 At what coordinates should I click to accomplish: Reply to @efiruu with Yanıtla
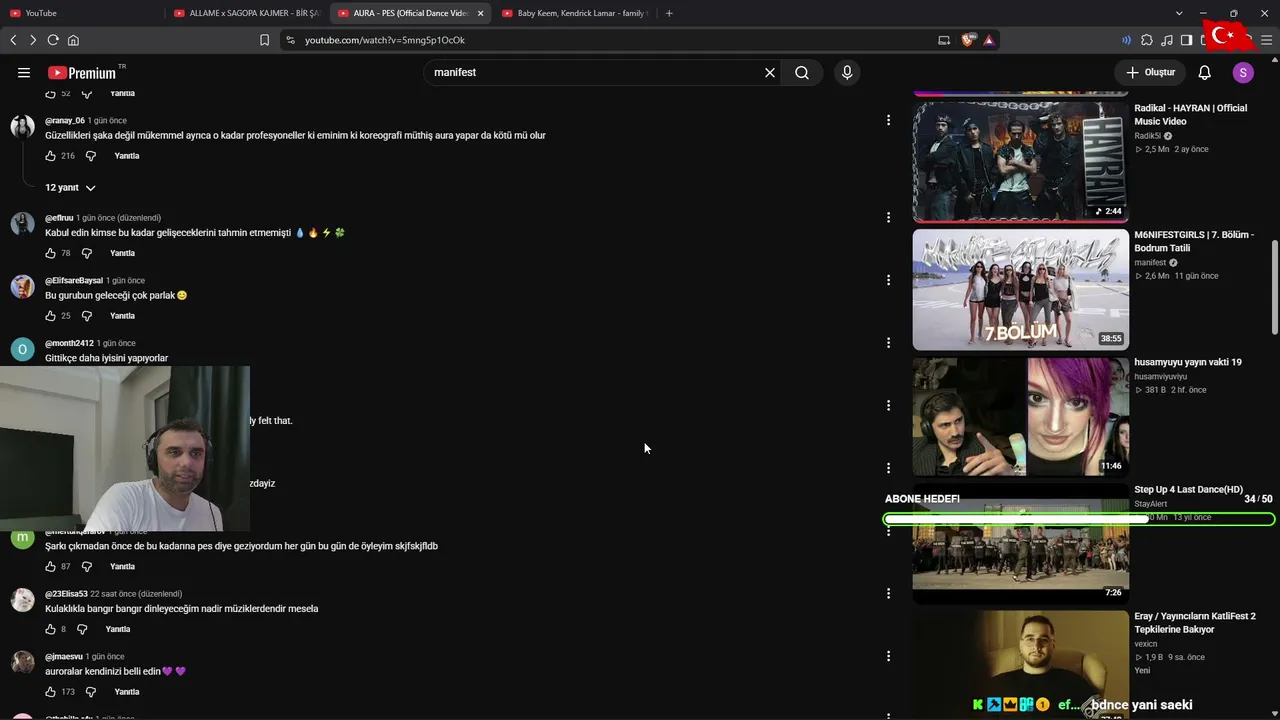click(x=123, y=253)
